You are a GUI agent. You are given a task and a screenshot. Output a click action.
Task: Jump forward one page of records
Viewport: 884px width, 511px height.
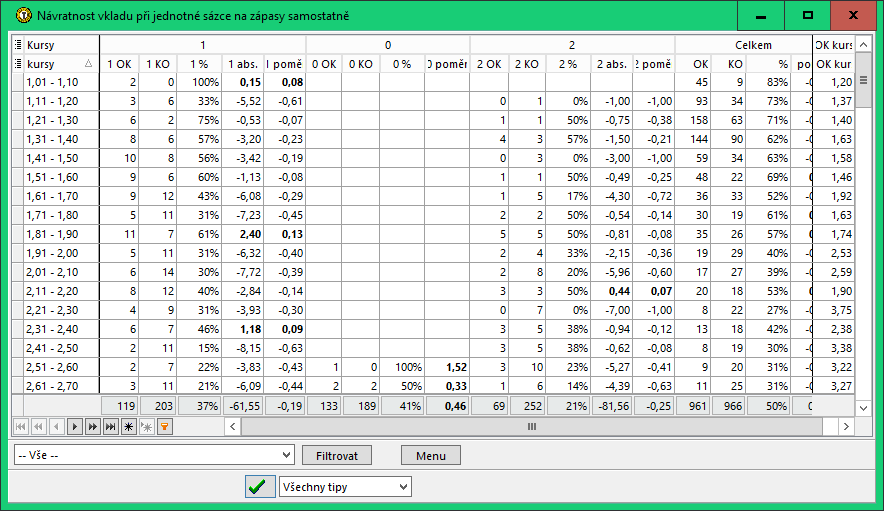coord(92,427)
